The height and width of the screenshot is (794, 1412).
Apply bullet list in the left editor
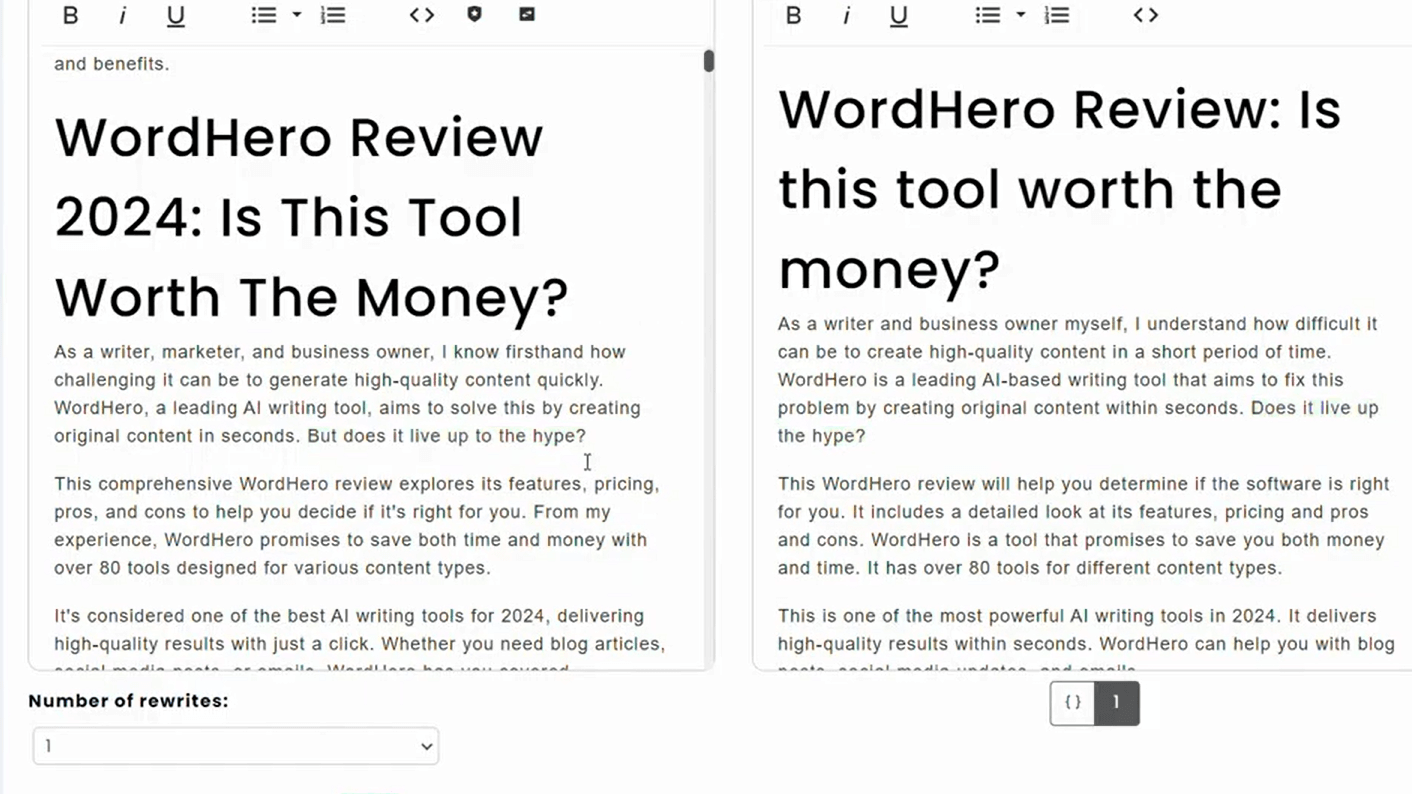point(264,15)
